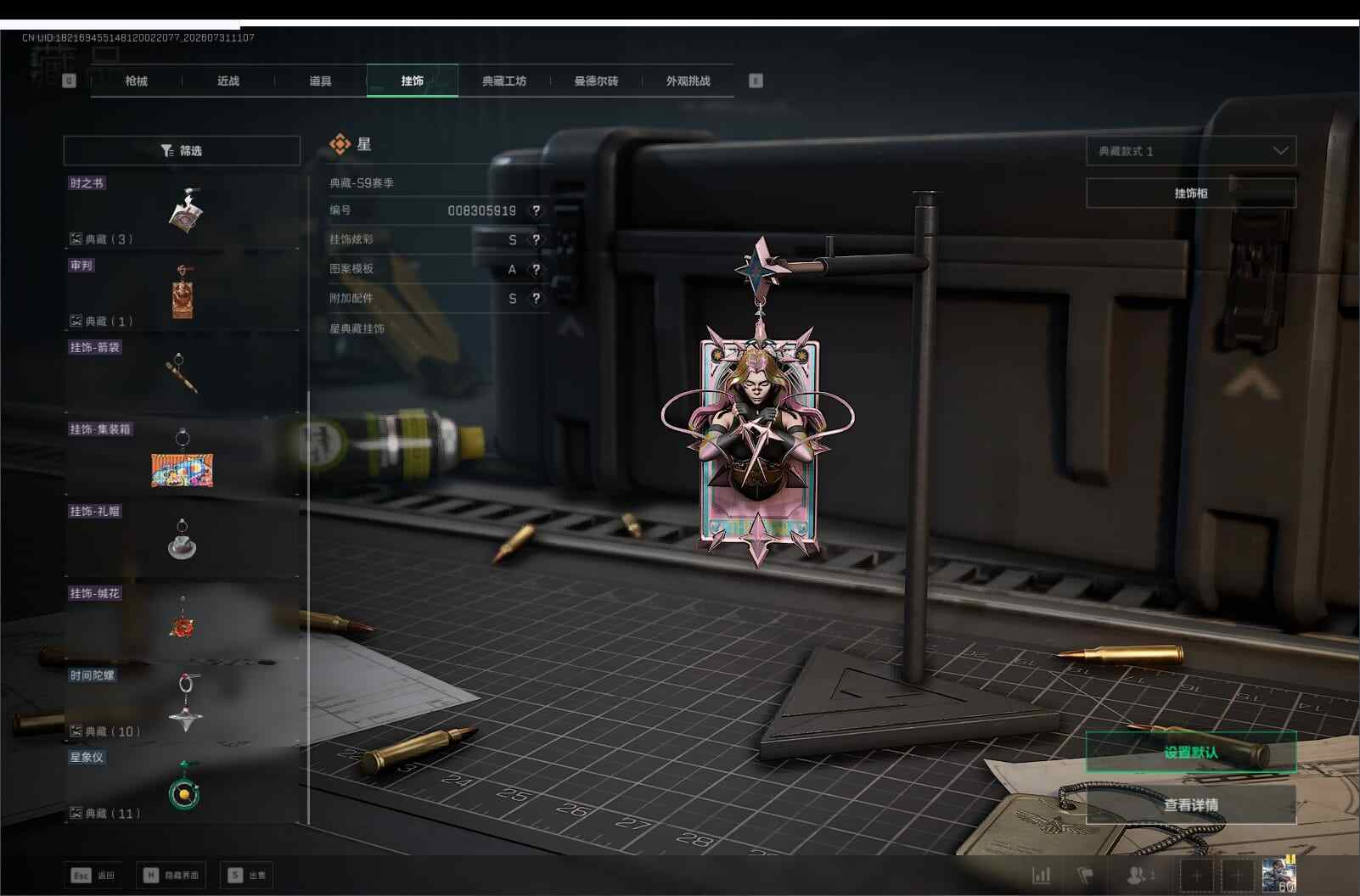Open the help icon for 图案模板
The height and width of the screenshot is (896, 1360).
click(x=536, y=269)
